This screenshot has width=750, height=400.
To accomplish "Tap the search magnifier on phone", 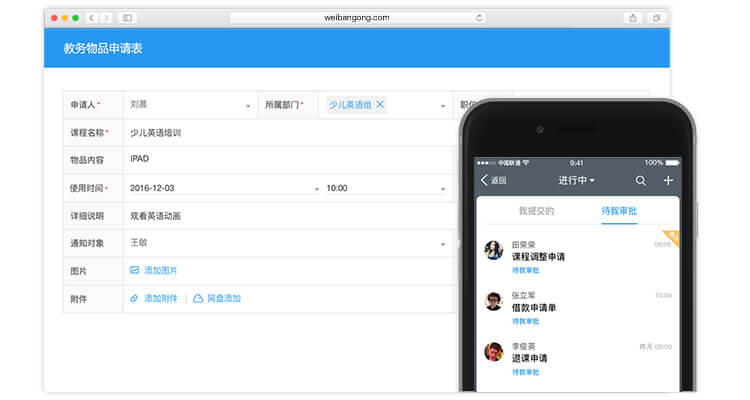I will [641, 180].
